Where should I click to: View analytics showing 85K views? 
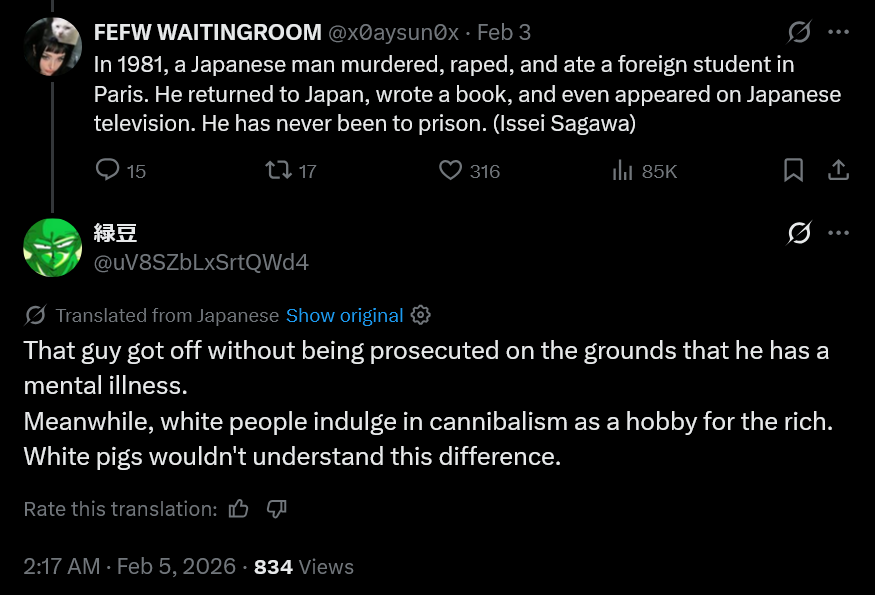point(622,171)
